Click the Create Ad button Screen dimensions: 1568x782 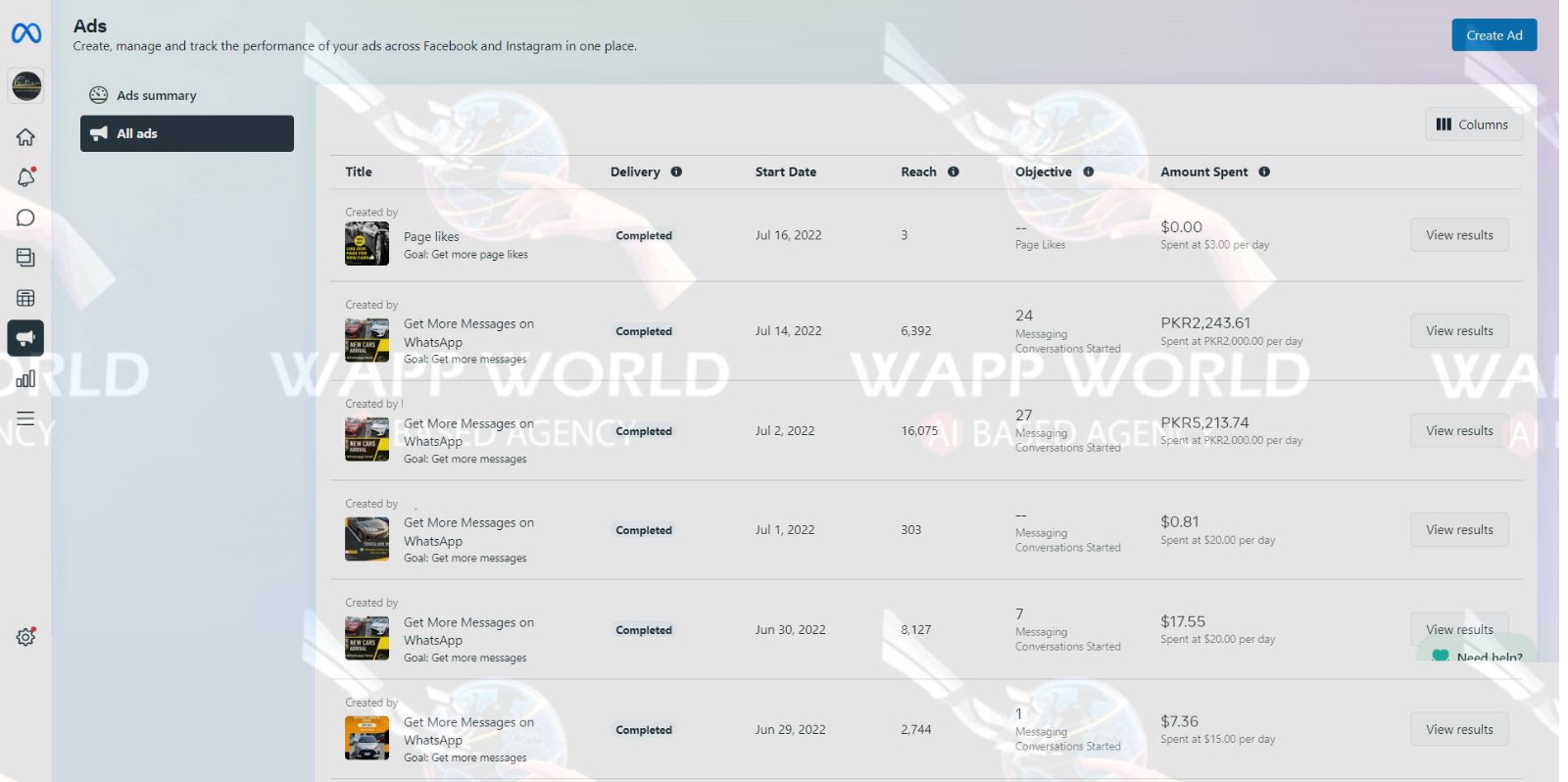click(1494, 35)
